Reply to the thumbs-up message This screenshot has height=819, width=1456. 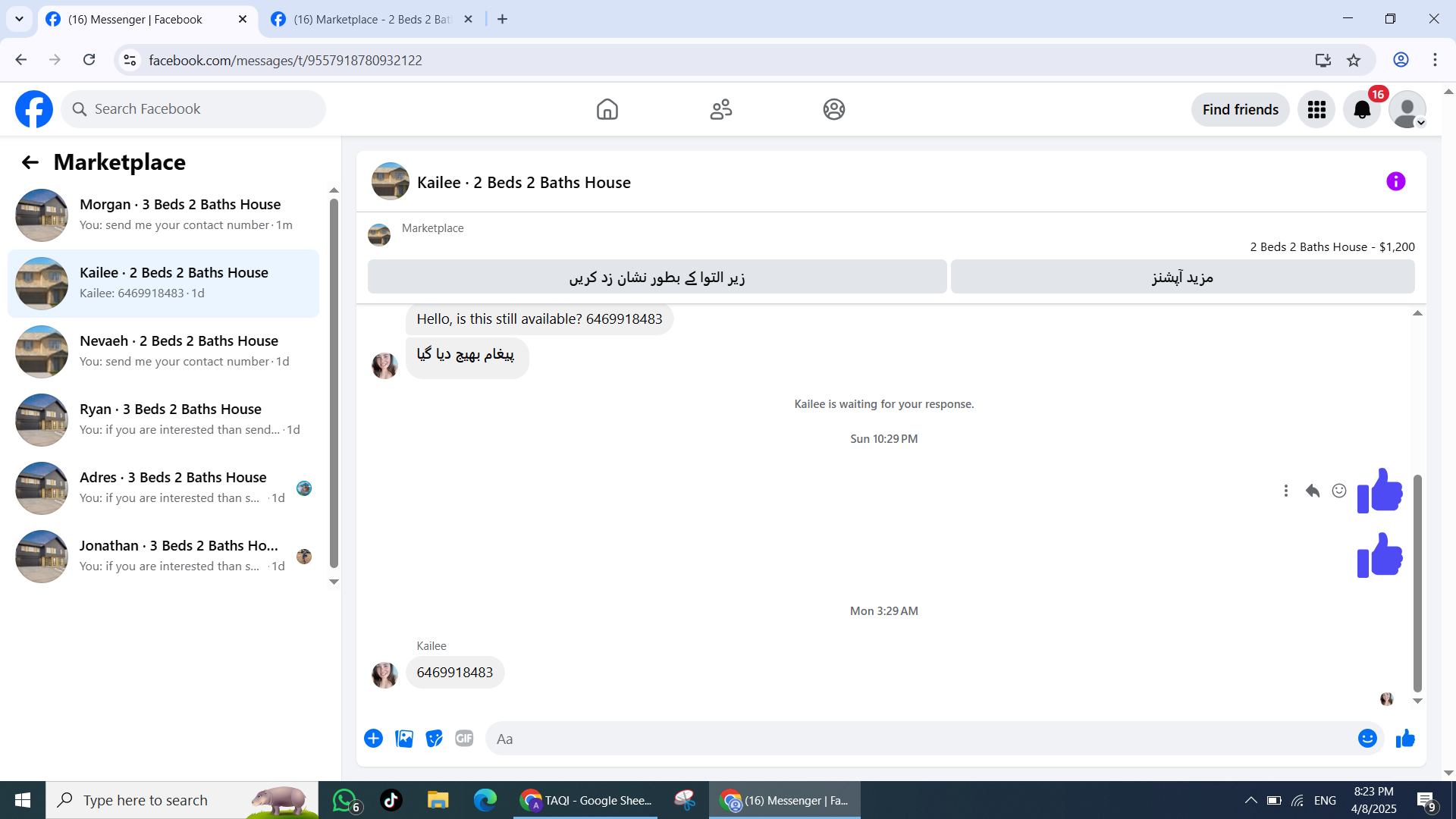(x=1313, y=491)
